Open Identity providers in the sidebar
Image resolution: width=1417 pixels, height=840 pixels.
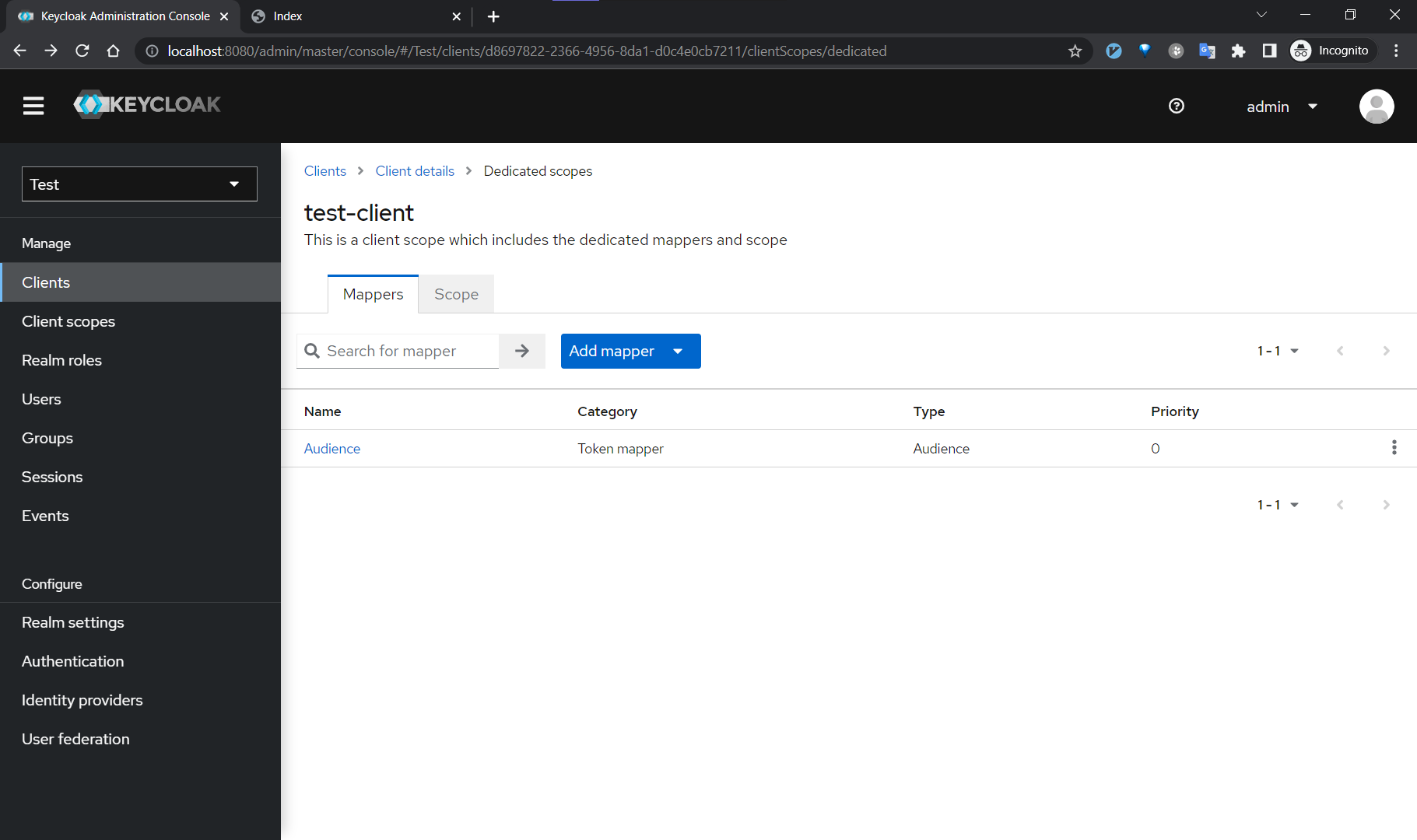(140, 700)
